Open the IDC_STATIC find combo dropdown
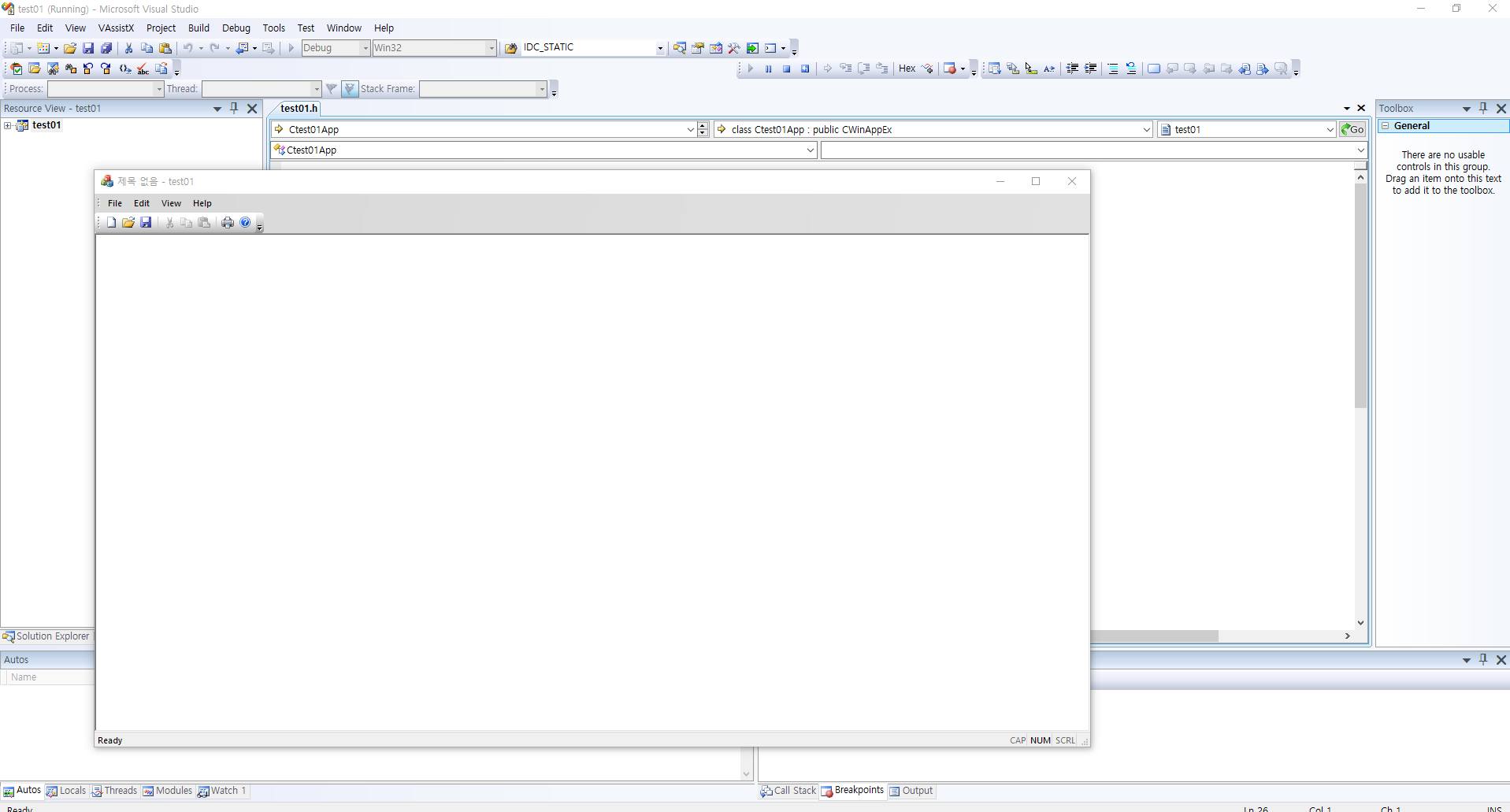1510x812 pixels. (x=660, y=48)
